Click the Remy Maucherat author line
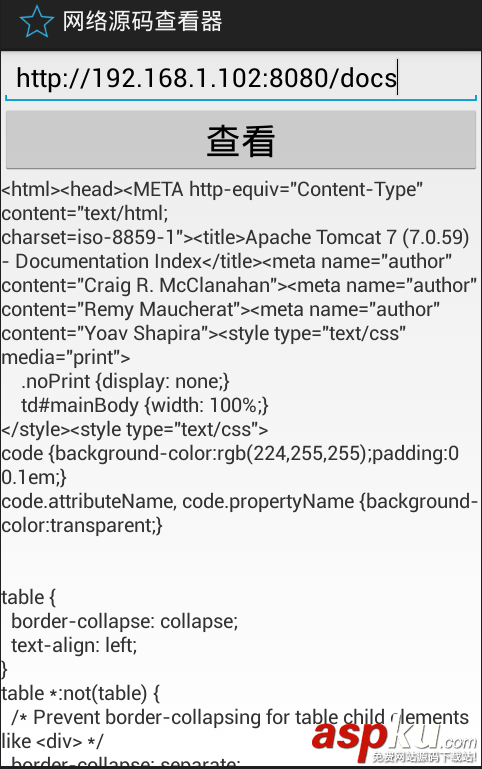 220,309
